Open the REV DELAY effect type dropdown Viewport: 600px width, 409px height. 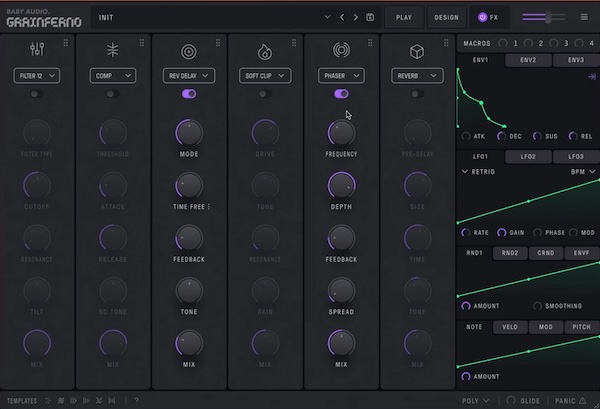point(189,76)
